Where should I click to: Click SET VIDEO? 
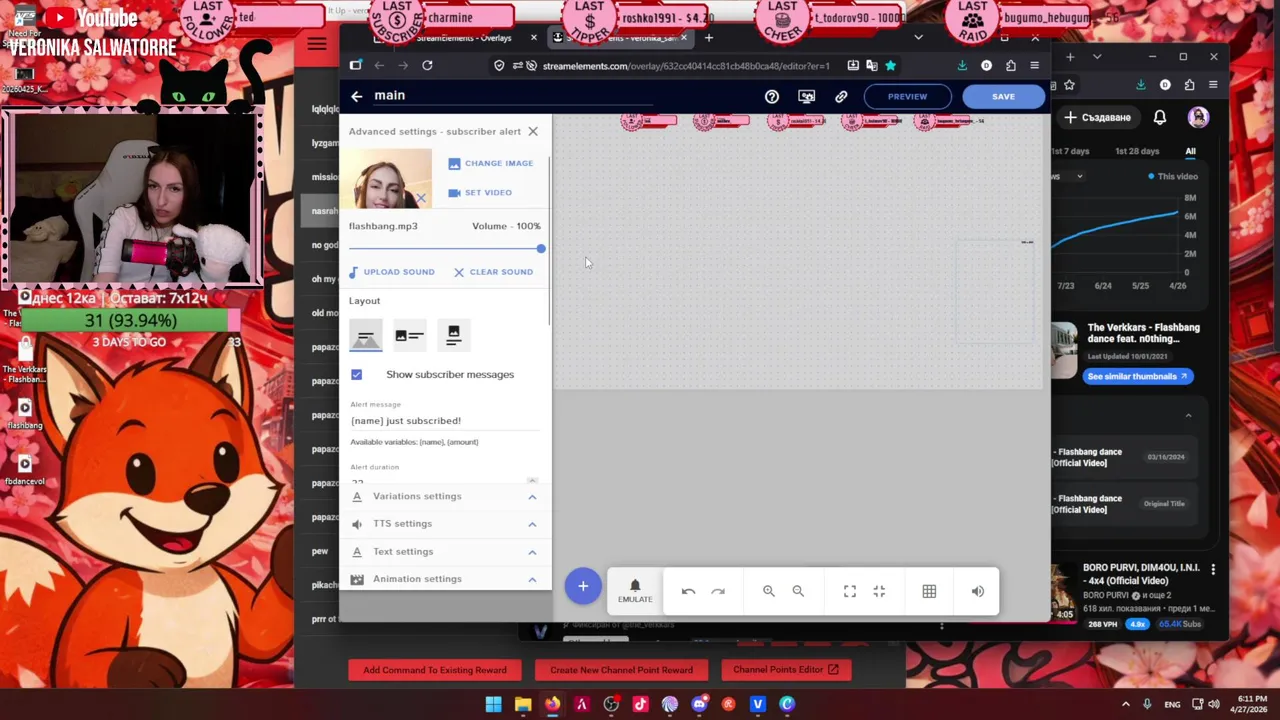click(480, 192)
